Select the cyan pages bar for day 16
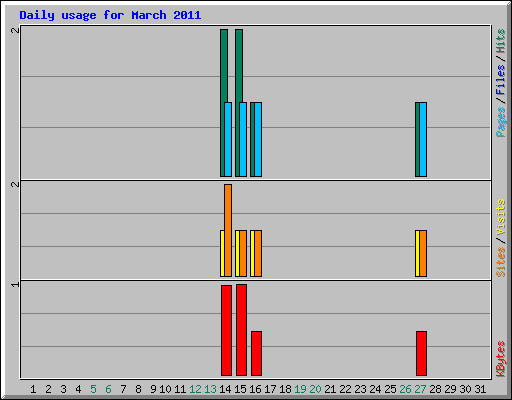This screenshot has width=512, height=400. (x=258, y=139)
